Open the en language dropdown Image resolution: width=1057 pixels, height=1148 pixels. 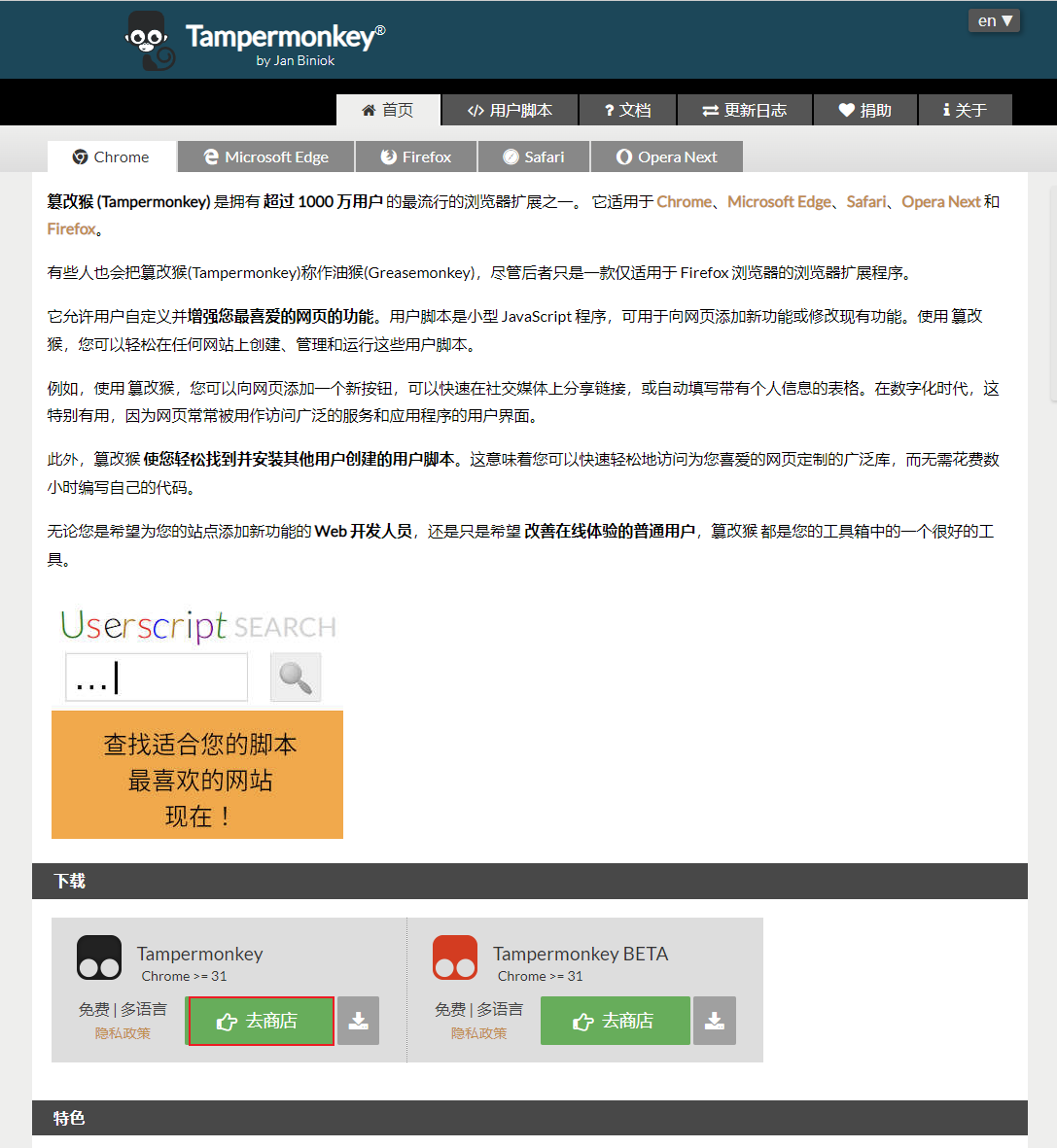(x=994, y=20)
